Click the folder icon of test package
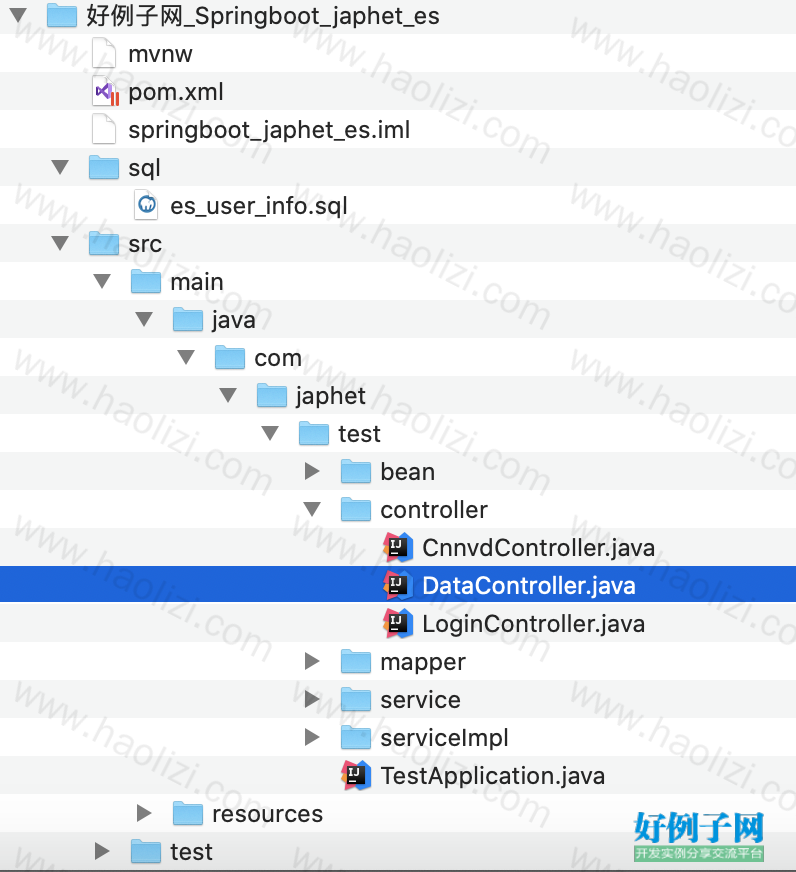The image size is (796, 872). tap(314, 433)
